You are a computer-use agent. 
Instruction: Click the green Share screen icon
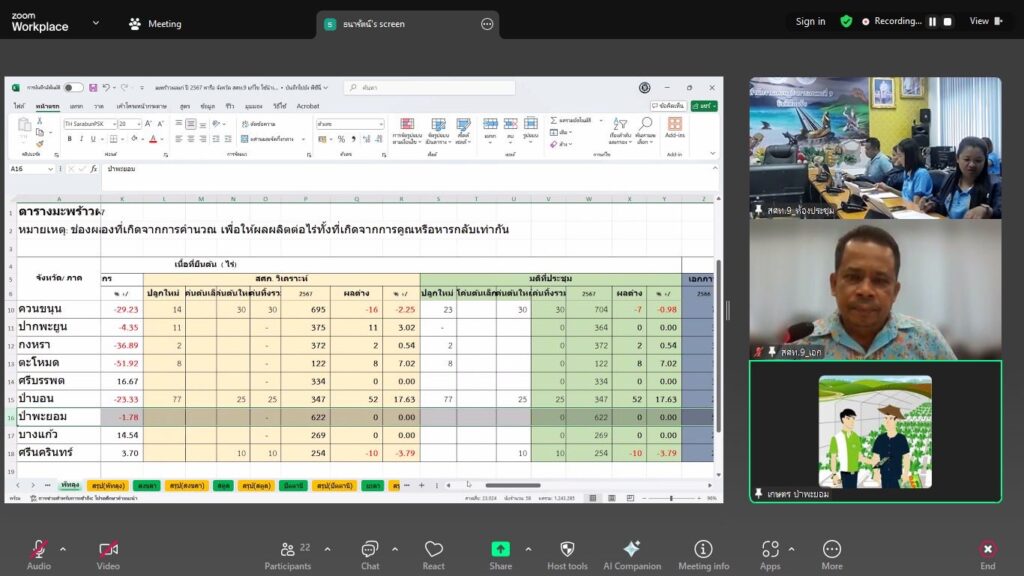(x=500, y=550)
